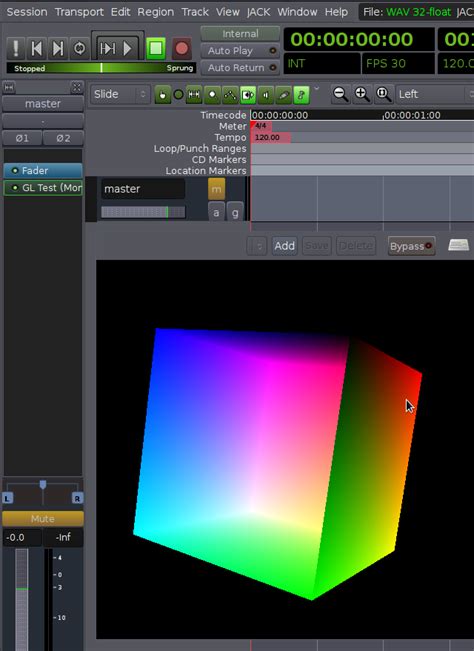Open the Slide edit mode dropdown
474x651 pixels.
point(120,94)
